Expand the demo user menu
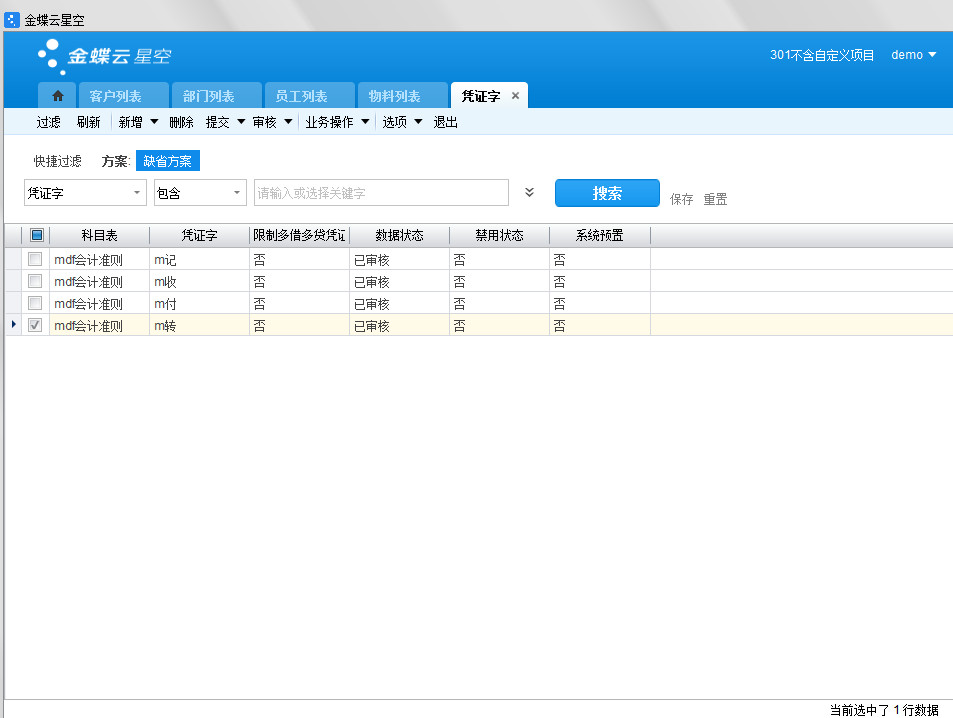This screenshot has height=718, width=953. (913, 55)
